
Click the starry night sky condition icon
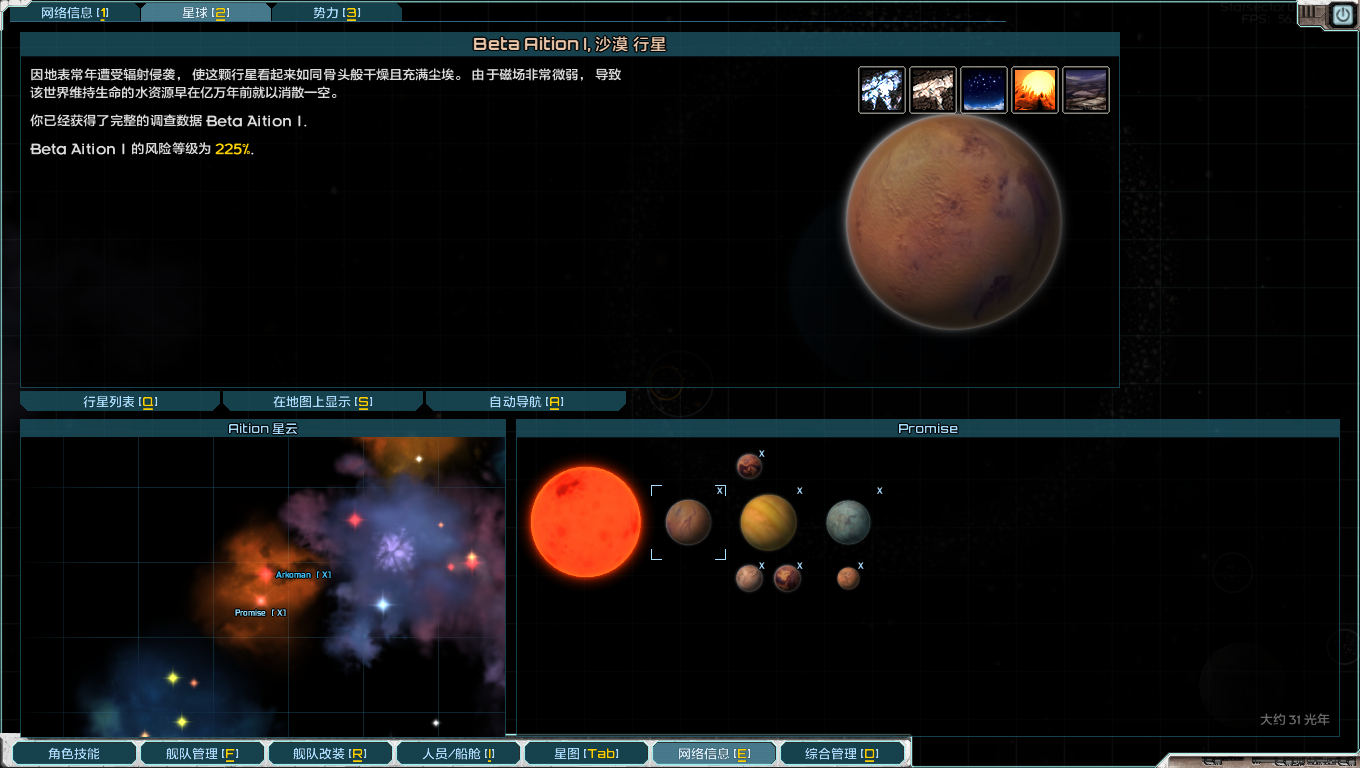pos(984,90)
